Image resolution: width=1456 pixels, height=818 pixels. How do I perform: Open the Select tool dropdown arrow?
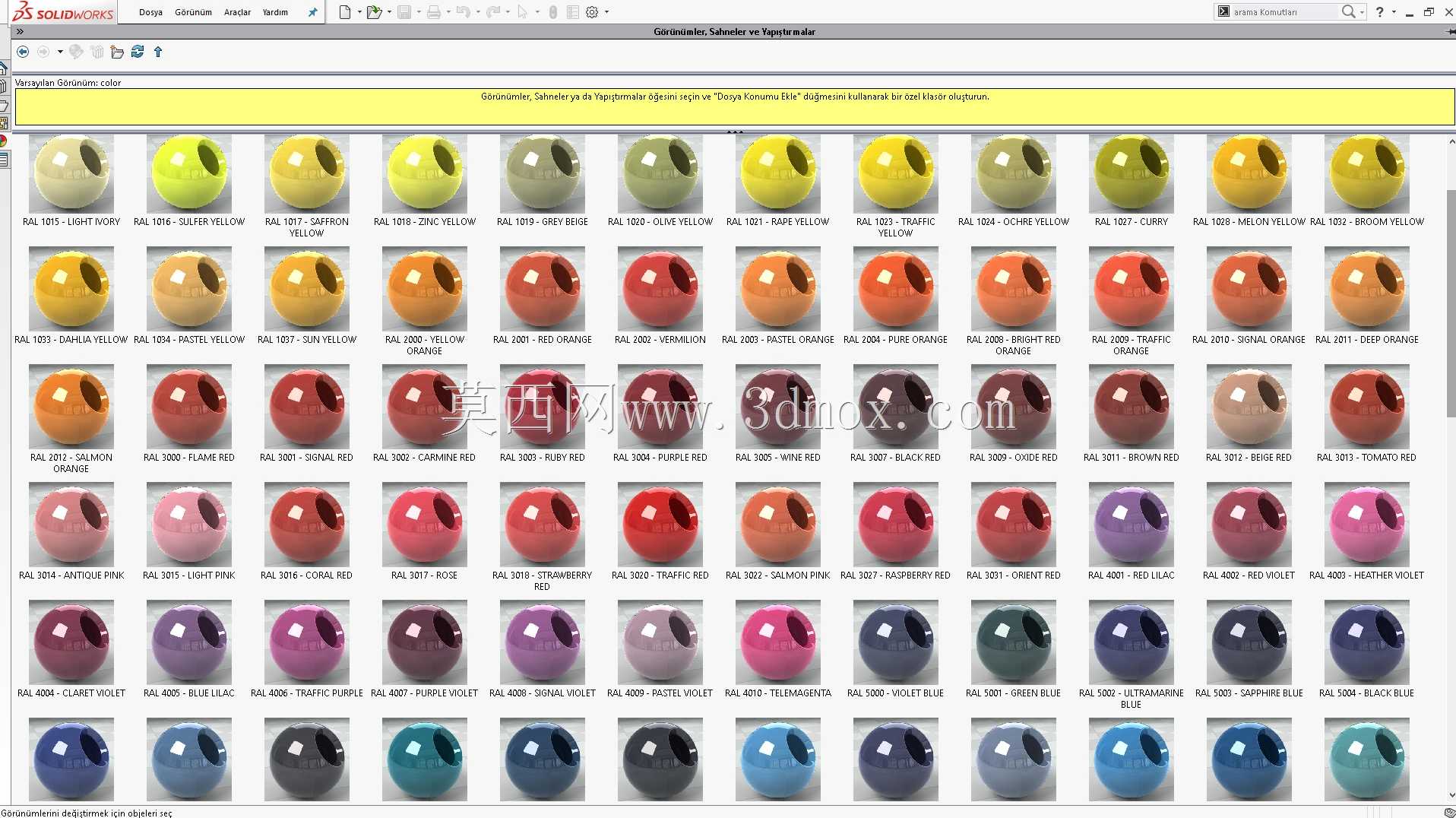click(537, 12)
